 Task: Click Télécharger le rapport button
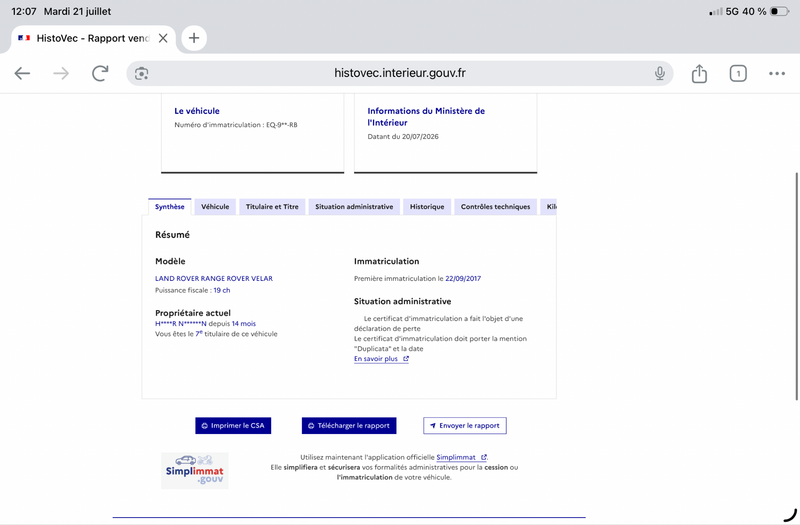tap(349, 426)
